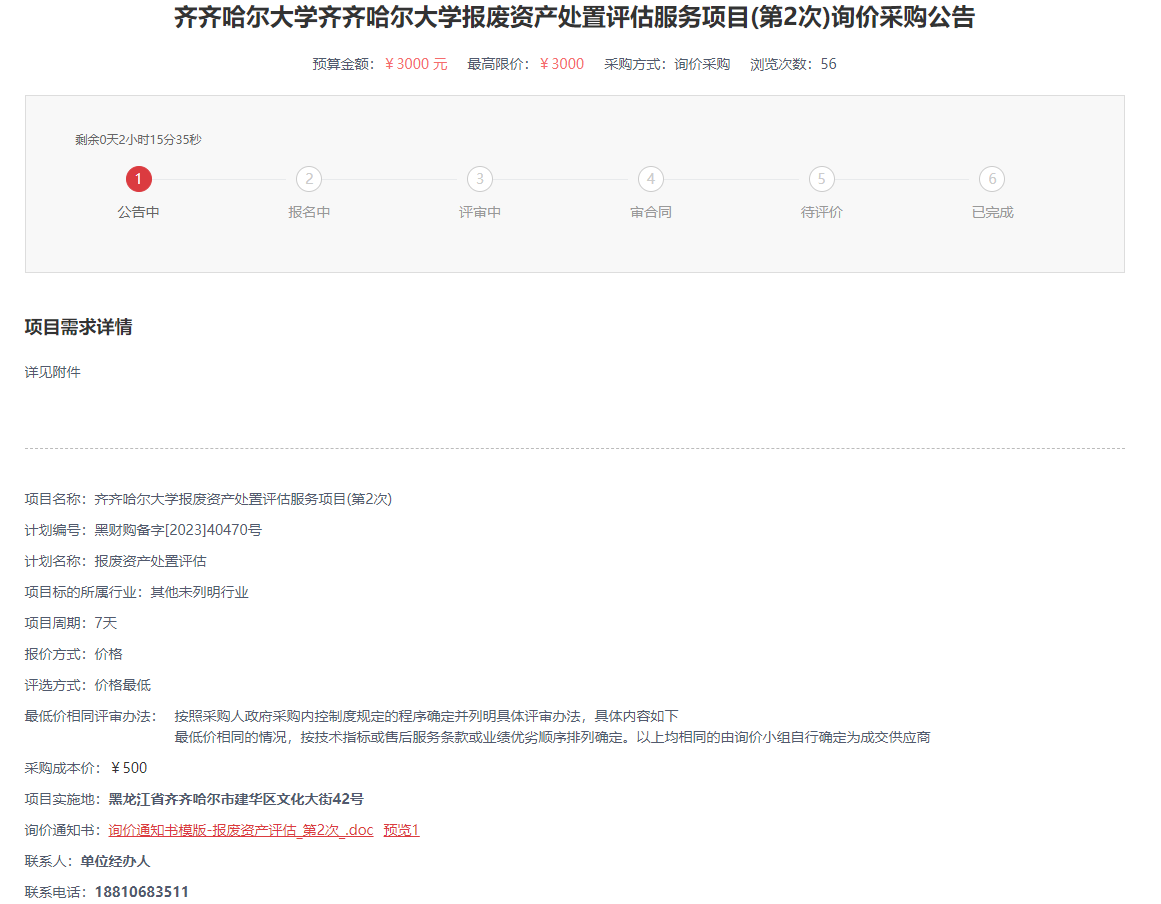
Task: Click the 待评价 stage label
Action: pyautogui.click(x=821, y=212)
